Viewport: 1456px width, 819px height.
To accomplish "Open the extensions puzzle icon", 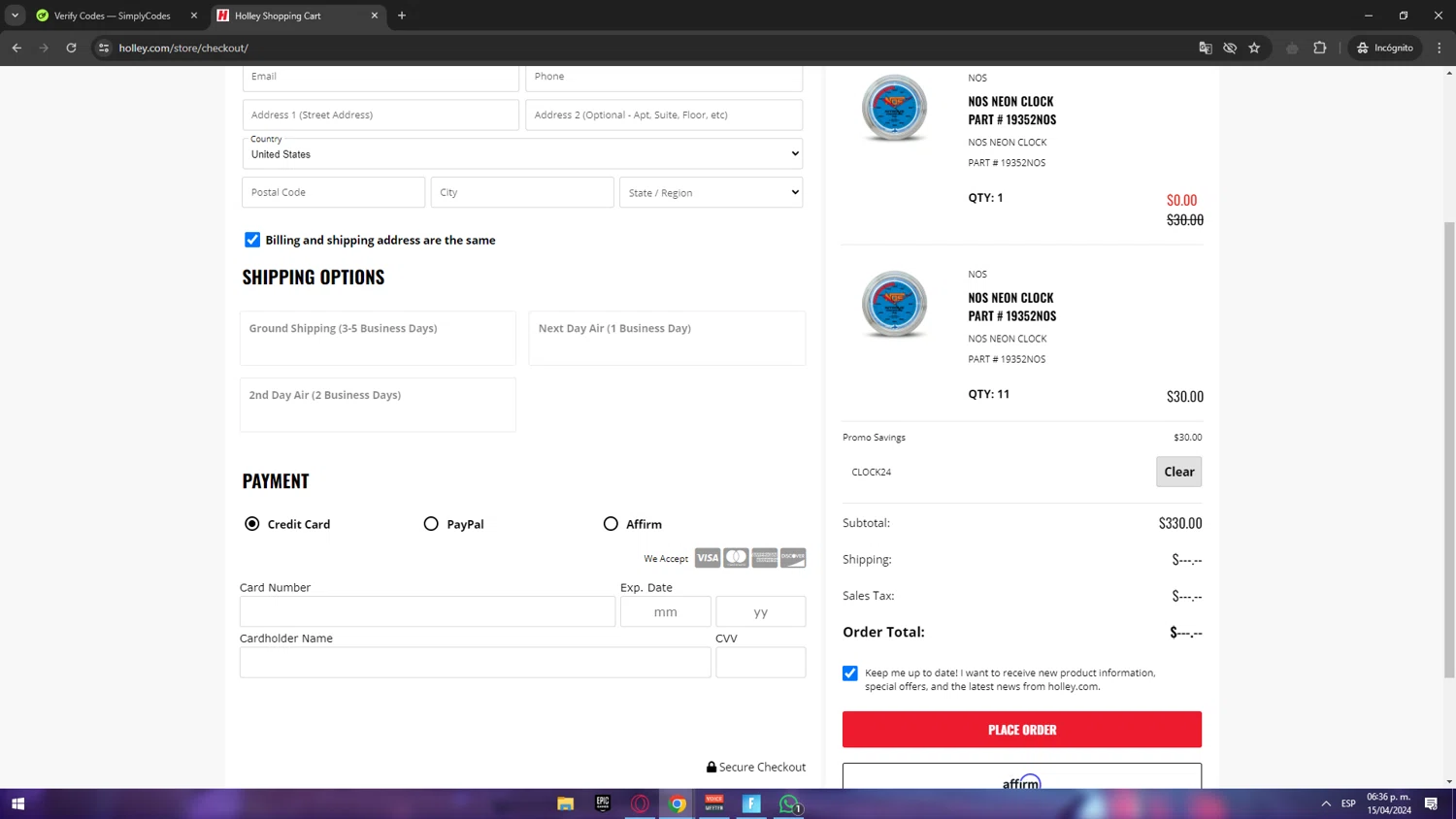I will pyautogui.click(x=1320, y=48).
